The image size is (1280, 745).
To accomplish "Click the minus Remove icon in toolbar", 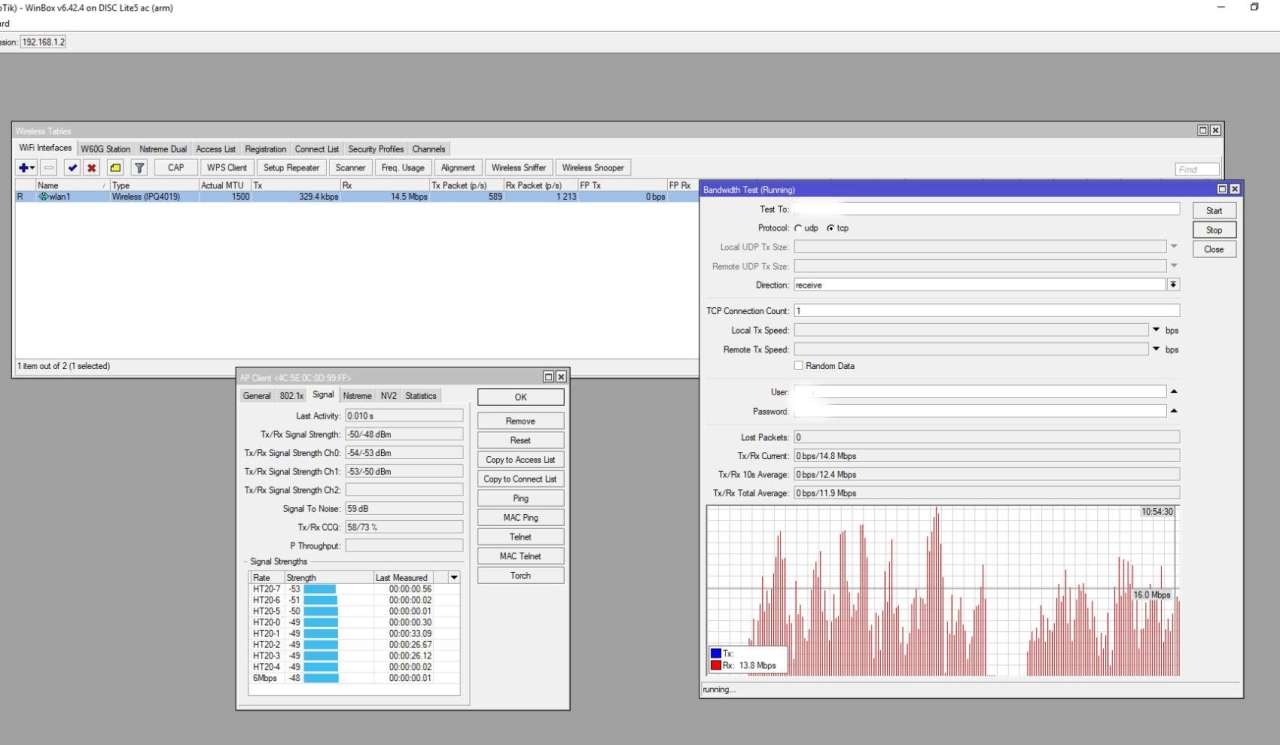I will (x=48, y=168).
